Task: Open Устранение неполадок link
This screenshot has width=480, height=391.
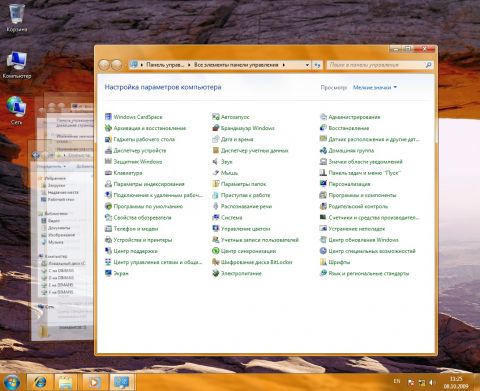Action: click(x=357, y=229)
